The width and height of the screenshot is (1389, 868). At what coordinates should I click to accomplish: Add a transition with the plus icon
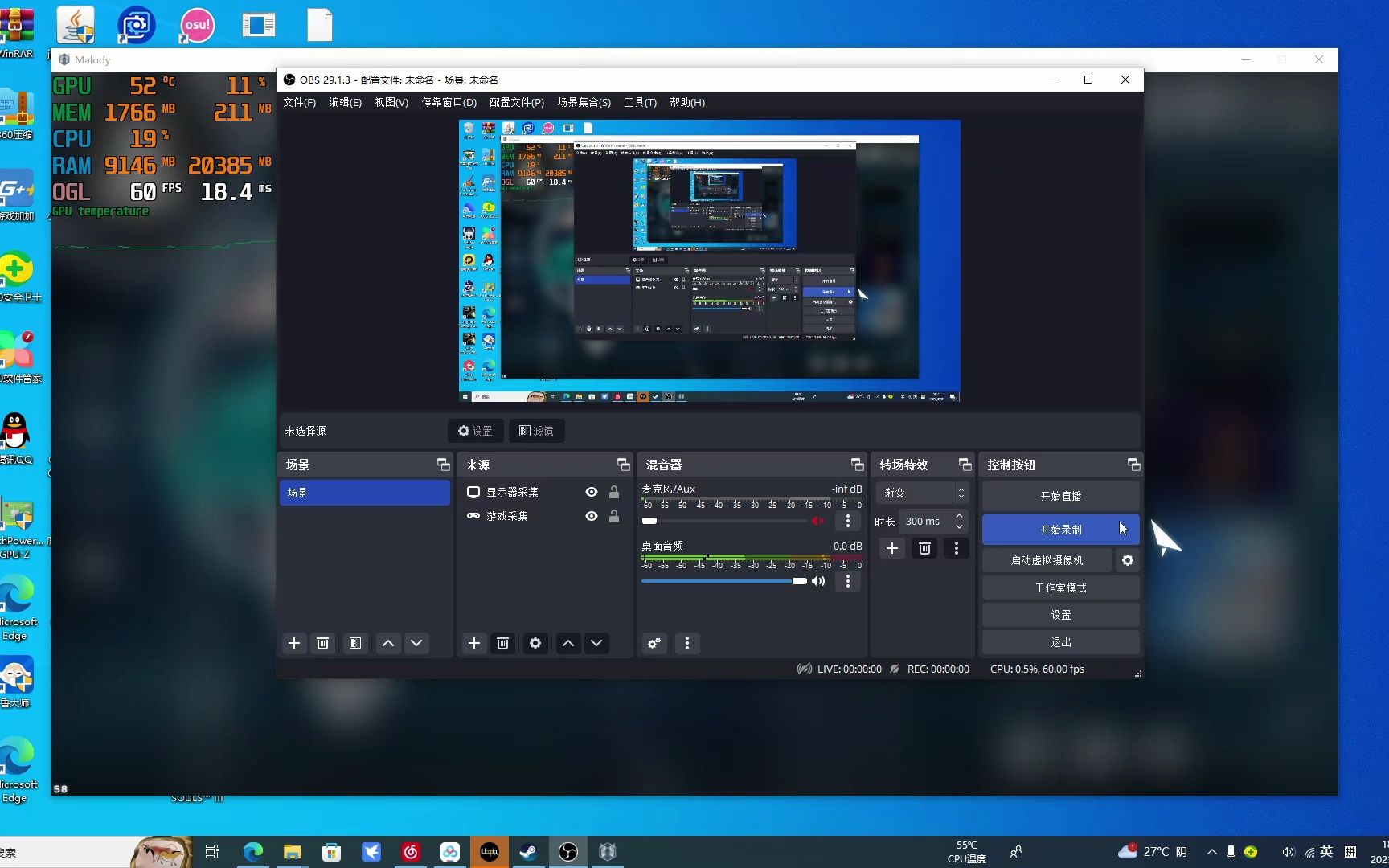pyautogui.click(x=892, y=548)
